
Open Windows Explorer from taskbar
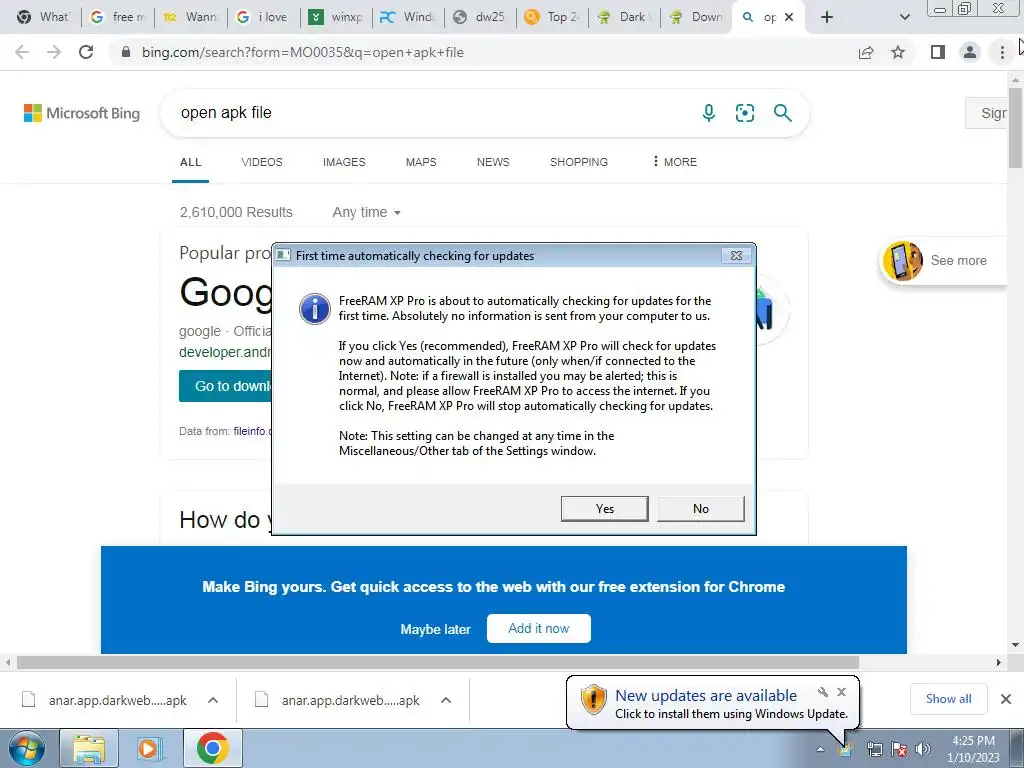click(x=89, y=748)
